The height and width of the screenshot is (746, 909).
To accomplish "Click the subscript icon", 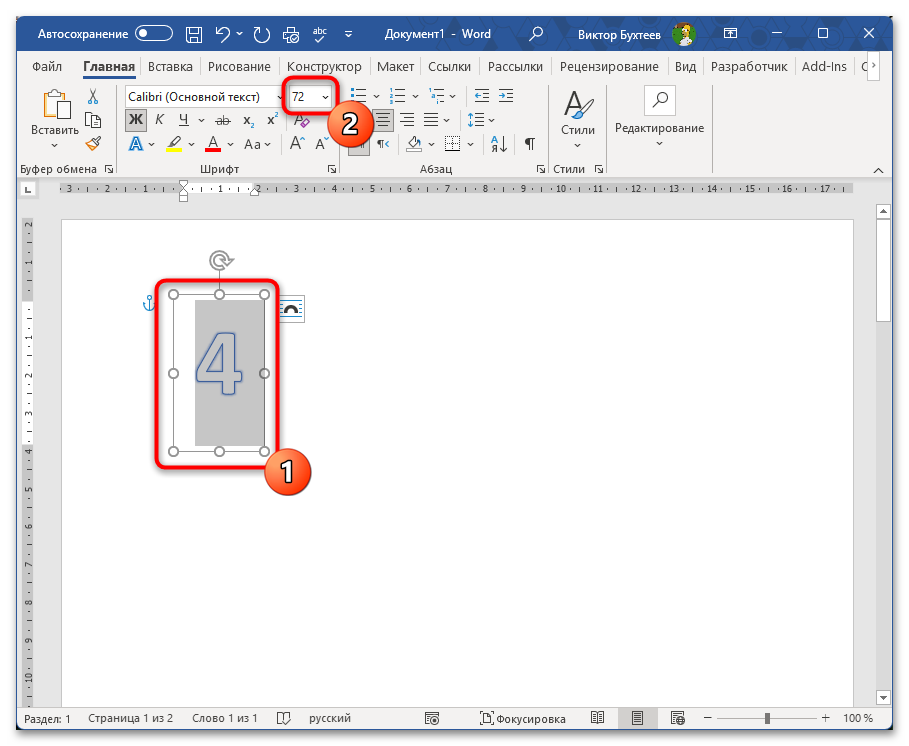I will [x=248, y=120].
